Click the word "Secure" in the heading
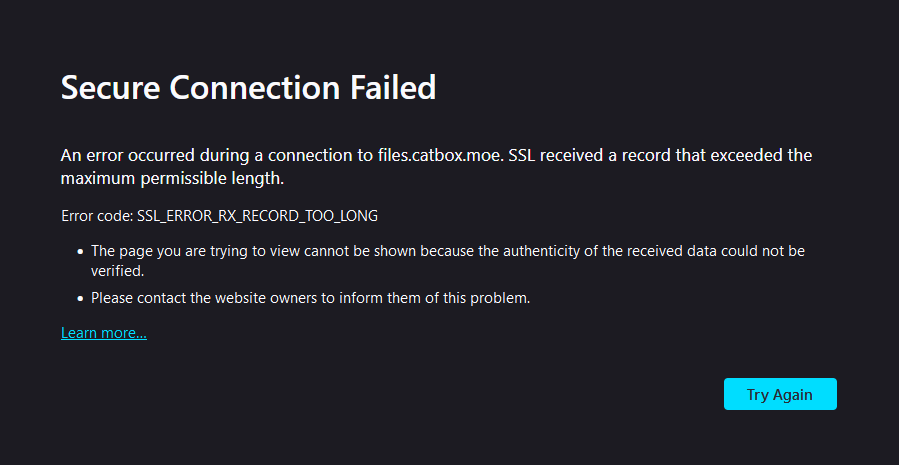This screenshot has height=465, width=899. click(x=111, y=88)
